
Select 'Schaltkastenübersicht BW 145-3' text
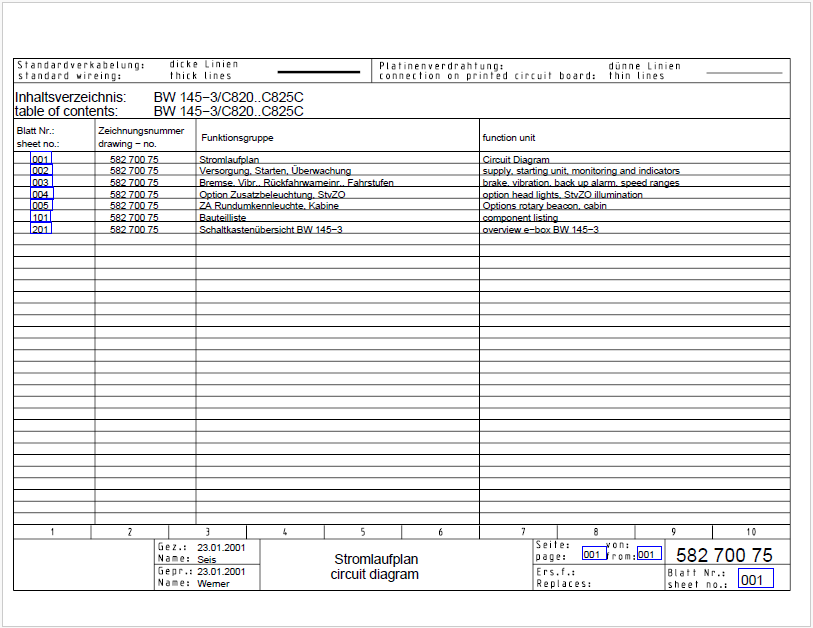271,229
